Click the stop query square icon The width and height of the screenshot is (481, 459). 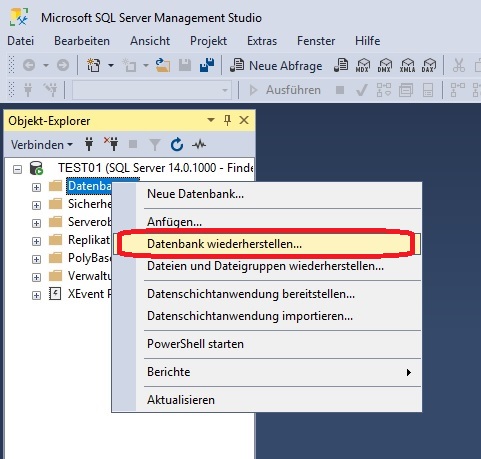pyautogui.click(x=340, y=90)
